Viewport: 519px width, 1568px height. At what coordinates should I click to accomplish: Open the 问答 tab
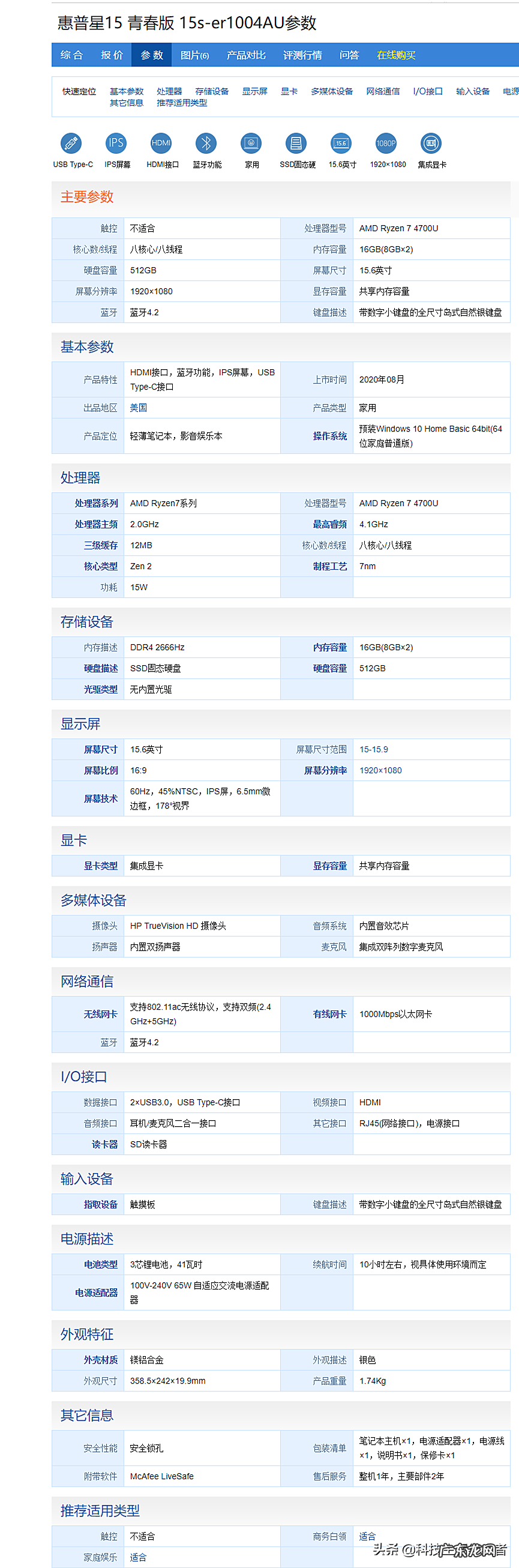[x=349, y=55]
